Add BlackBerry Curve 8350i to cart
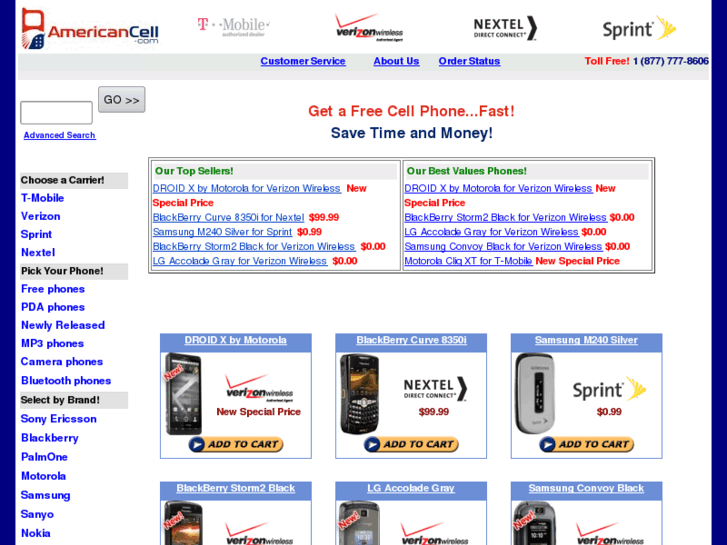727x545 pixels. point(411,444)
